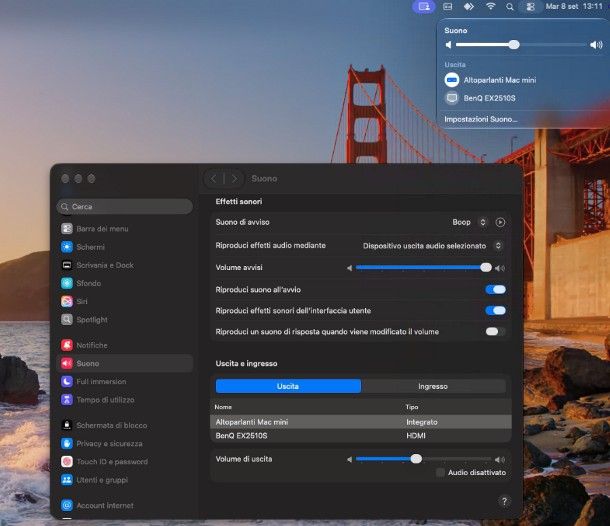The width and height of the screenshot is (610, 526).
Task: Open Barra dei menu settings icon
Action: 67,228
